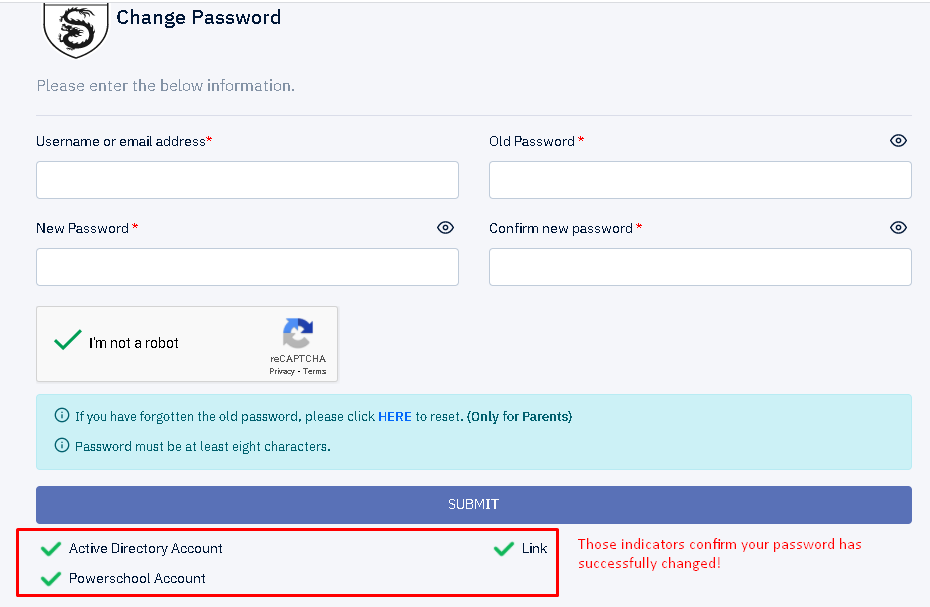Submit the change password form
930x607 pixels.
[473, 505]
